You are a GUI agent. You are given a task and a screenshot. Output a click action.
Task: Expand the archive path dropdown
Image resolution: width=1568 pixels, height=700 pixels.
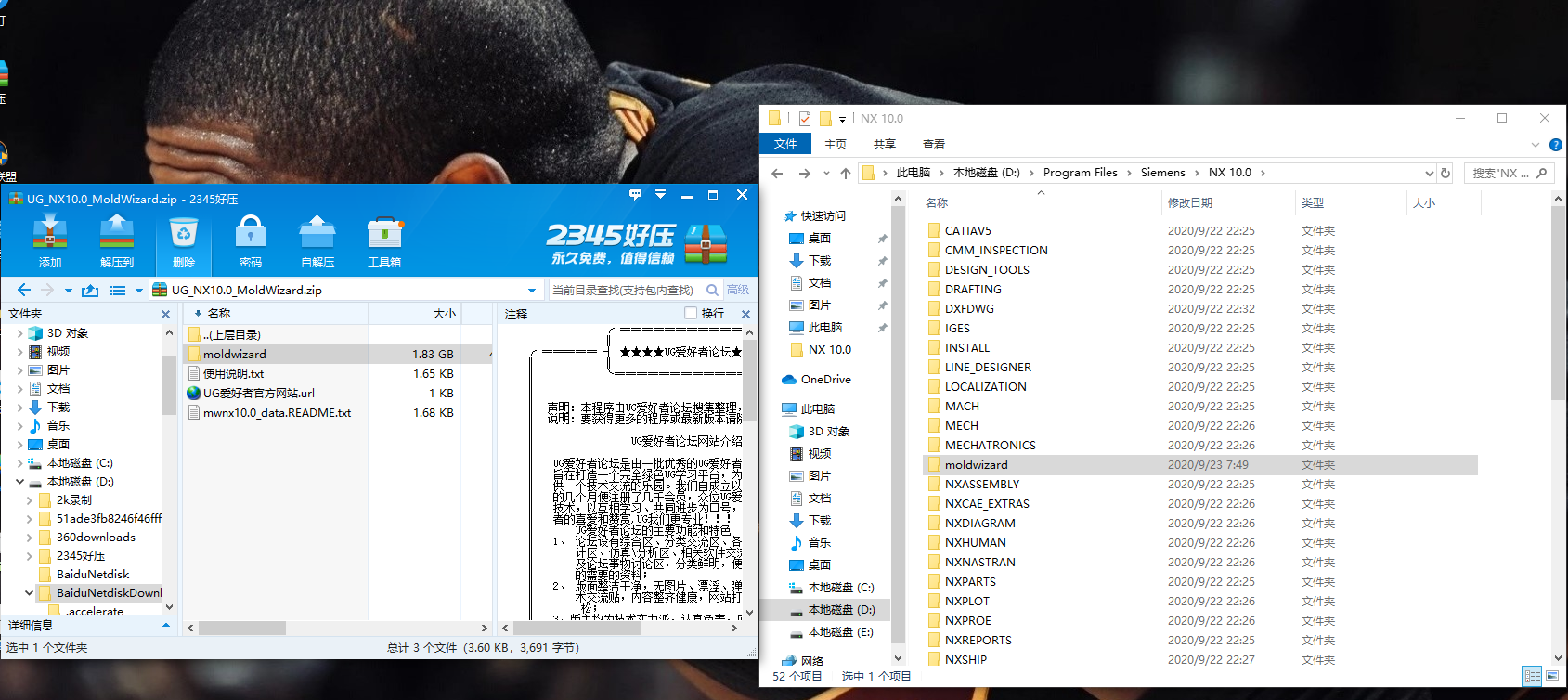(532, 291)
